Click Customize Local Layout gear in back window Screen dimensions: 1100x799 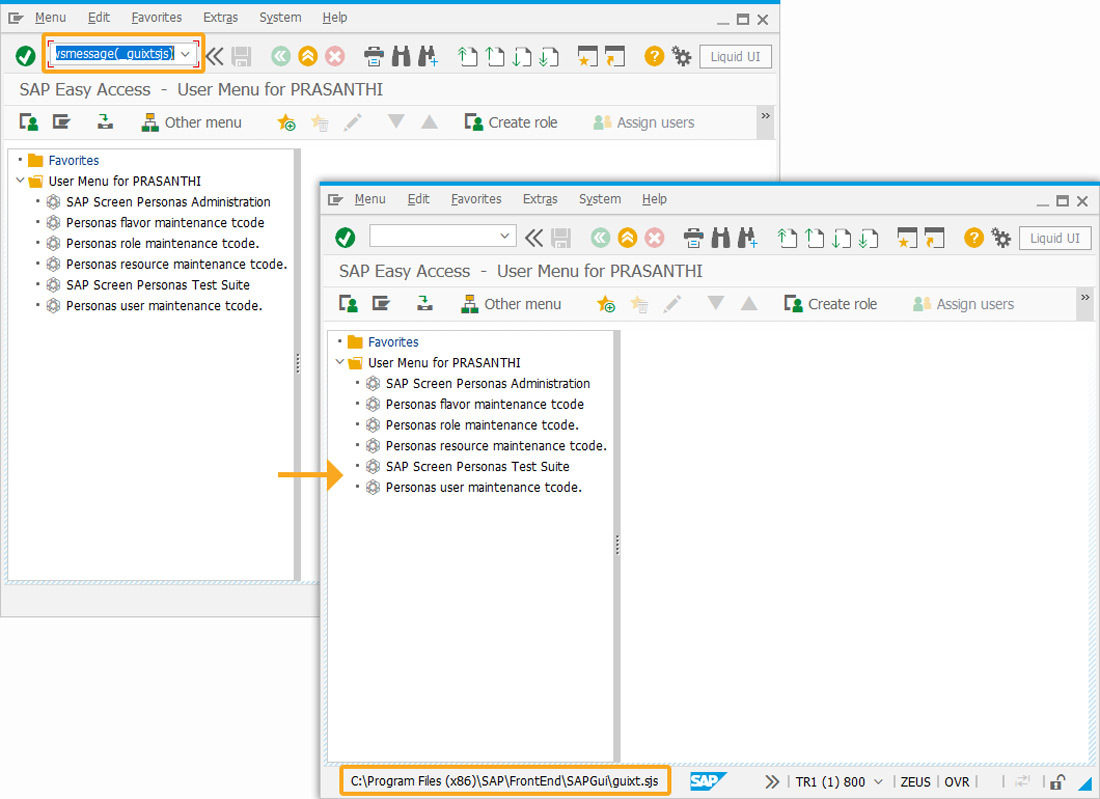pyautogui.click(x=681, y=56)
